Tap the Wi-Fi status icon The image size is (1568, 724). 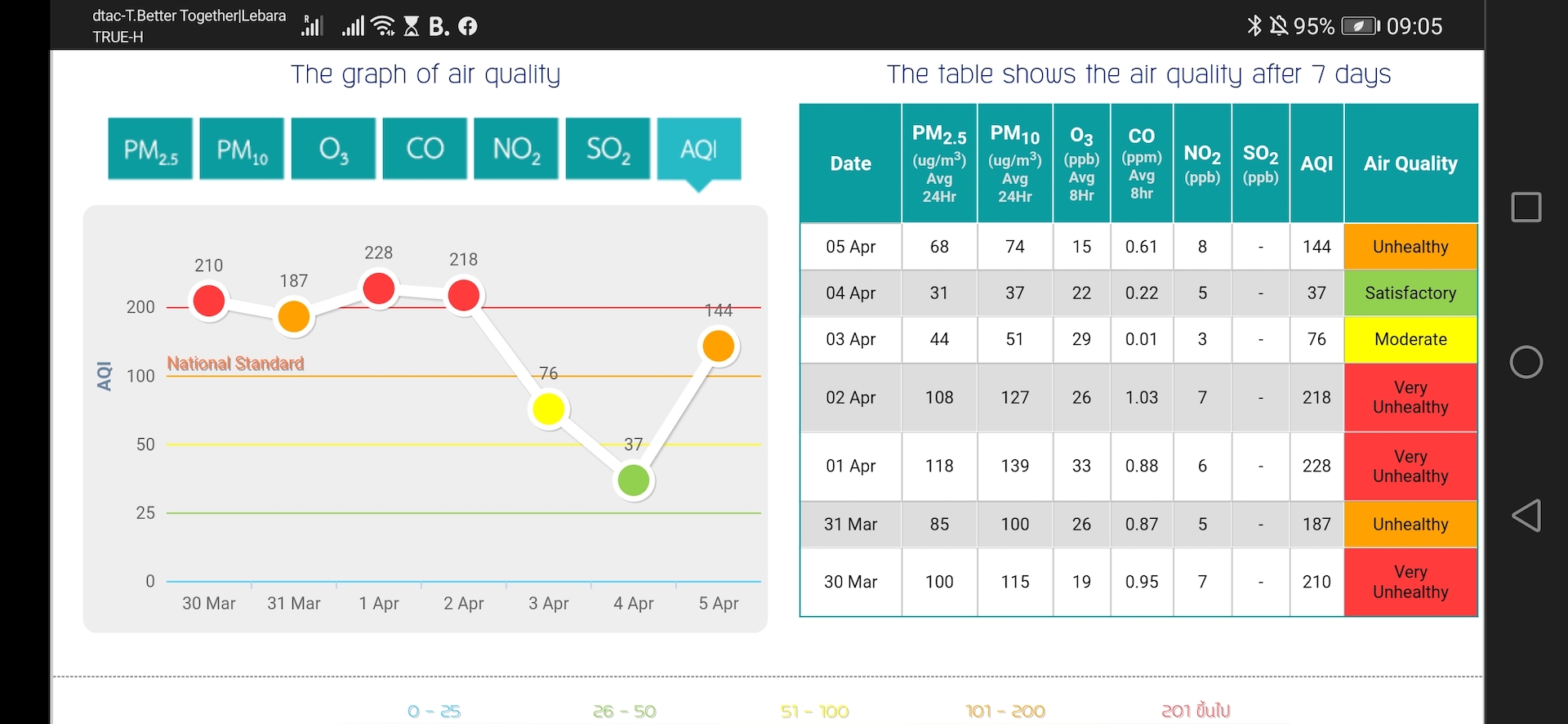click(382, 27)
